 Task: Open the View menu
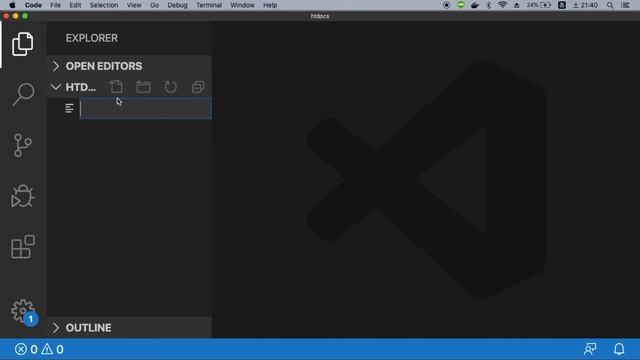(x=134, y=5)
